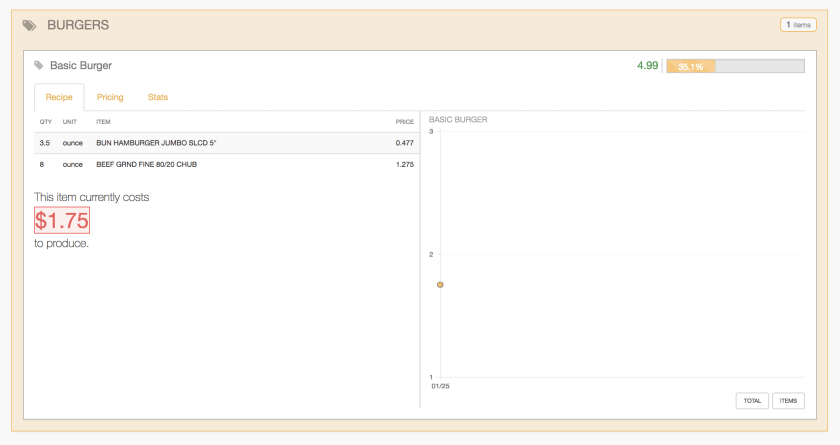
Task: Click ounce unit in the beef row
Action: pos(72,164)
